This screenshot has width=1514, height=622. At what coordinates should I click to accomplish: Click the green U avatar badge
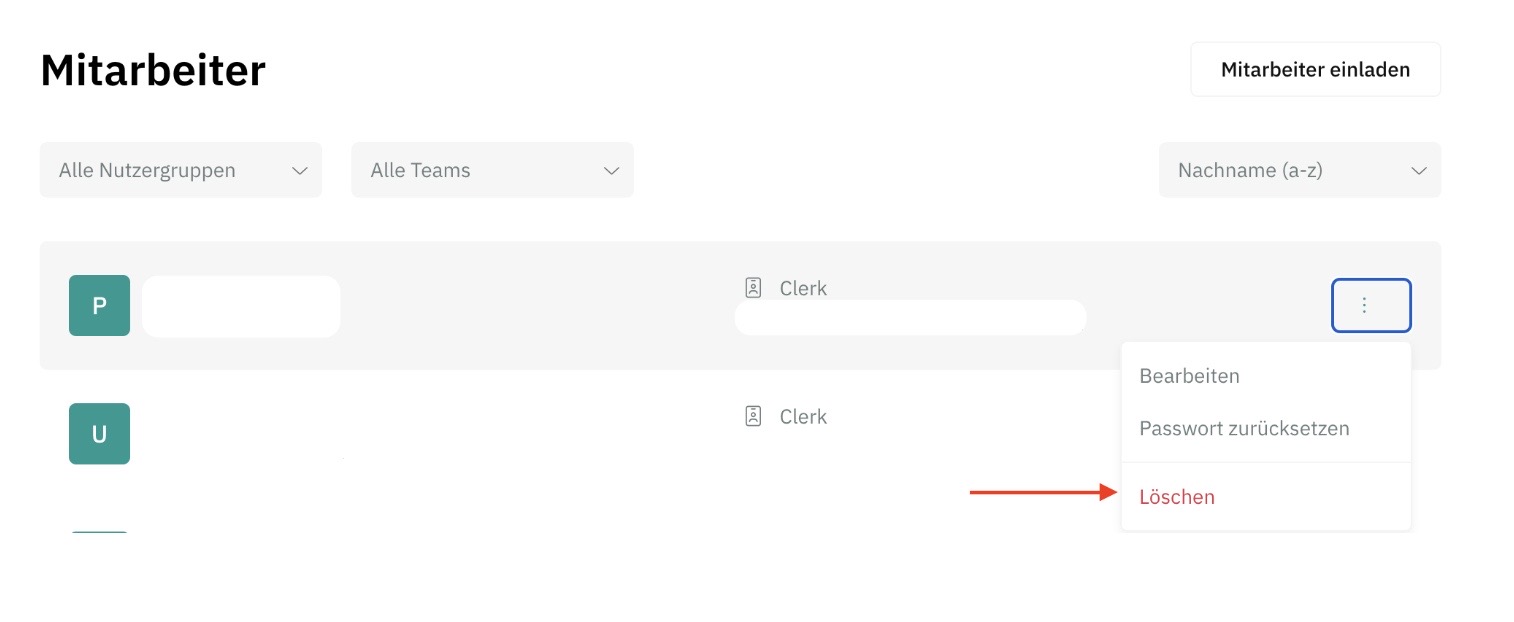(x=99, y=433)
